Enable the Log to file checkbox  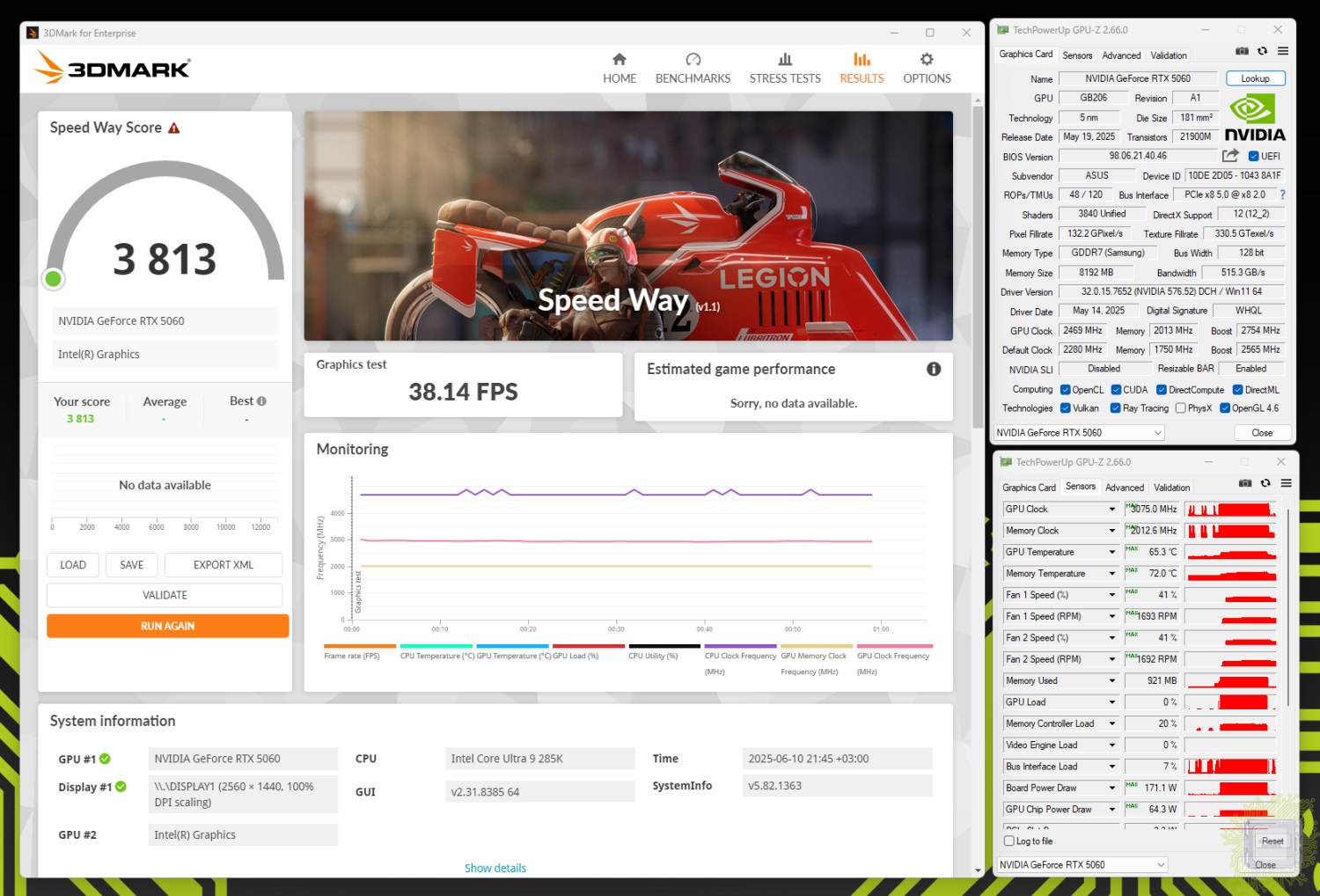pyautogui.click(x=1009, y=841)
